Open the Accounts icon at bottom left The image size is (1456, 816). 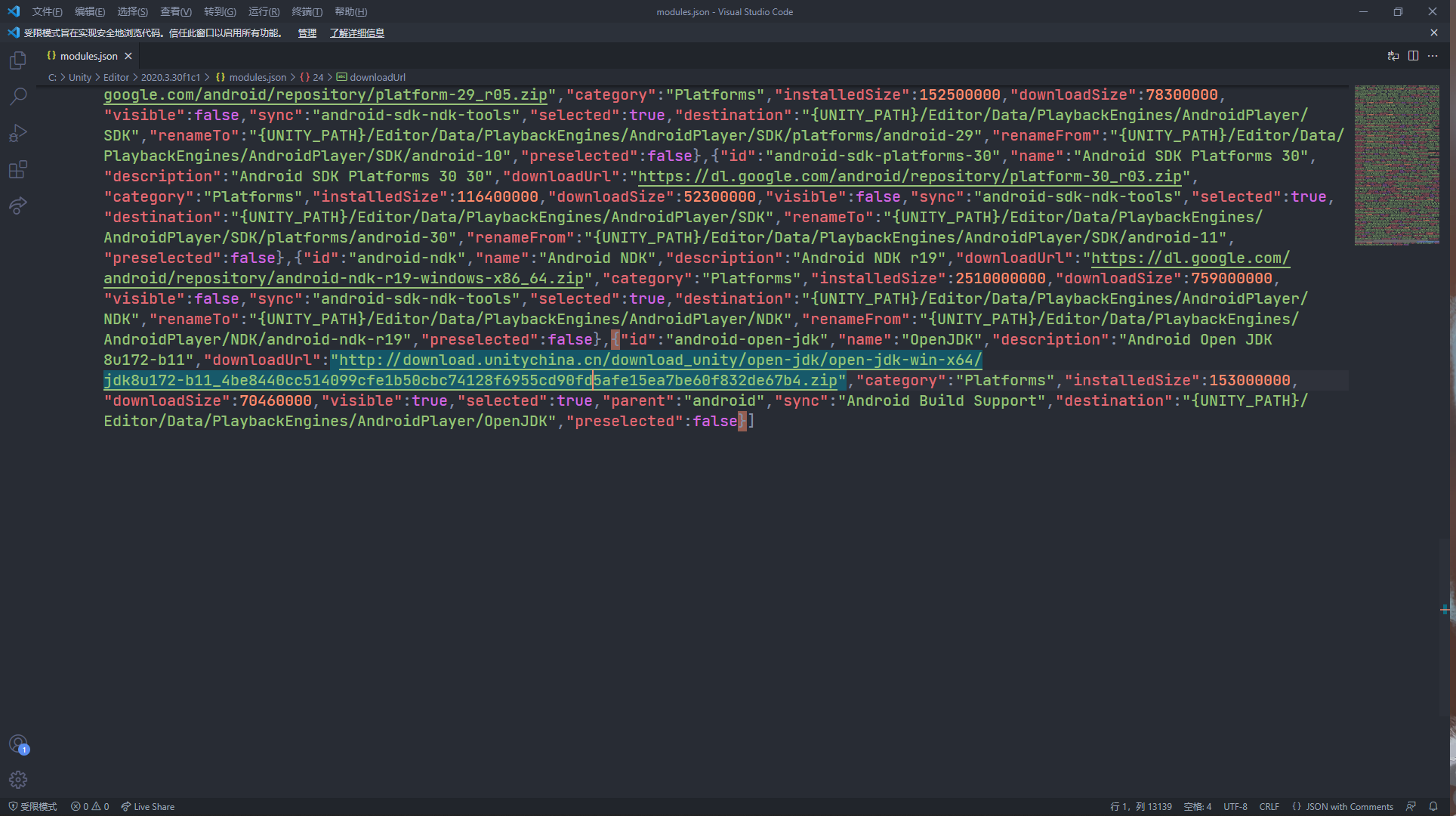pos(17,743)
